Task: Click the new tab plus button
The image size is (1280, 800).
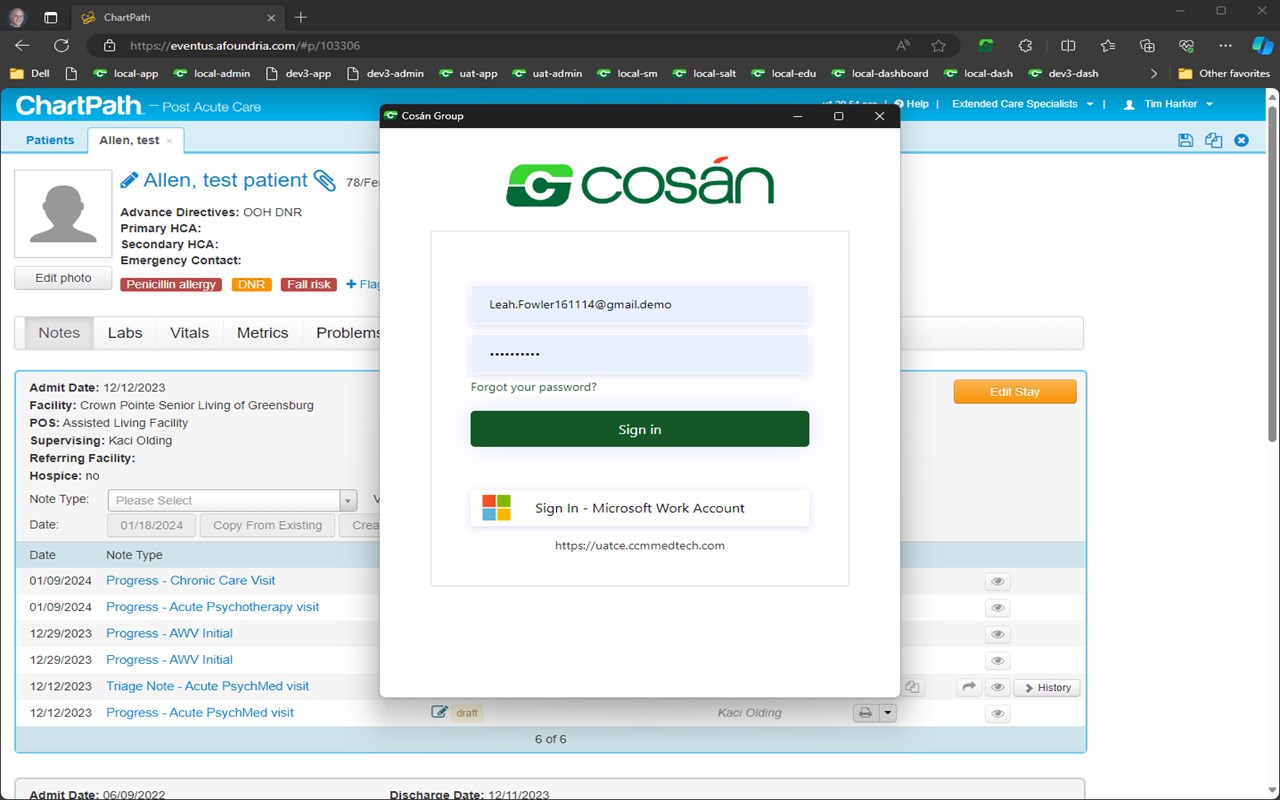Action: [x=301, y=17]
